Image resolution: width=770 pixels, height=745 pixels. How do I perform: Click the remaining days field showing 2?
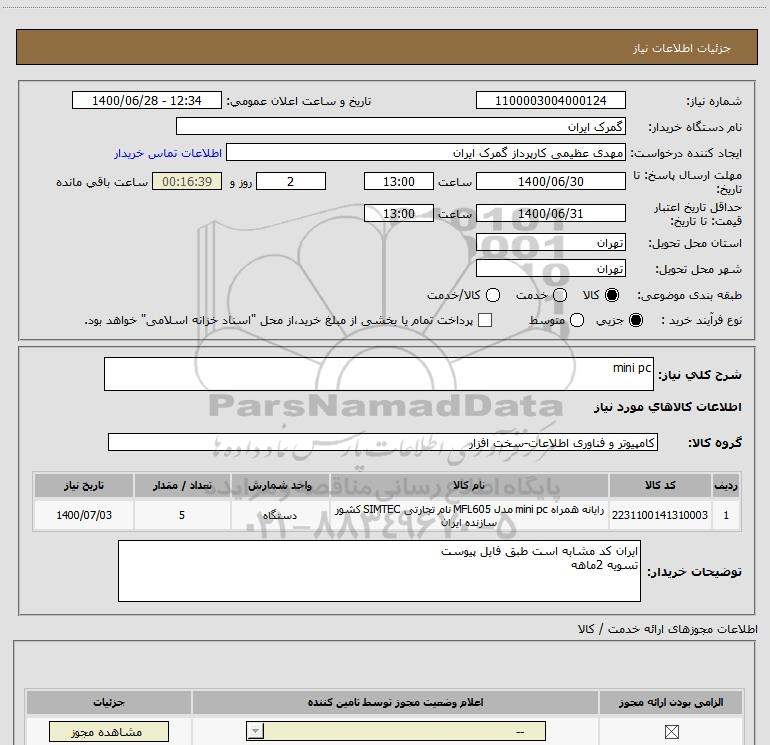[x=291, y=182]
